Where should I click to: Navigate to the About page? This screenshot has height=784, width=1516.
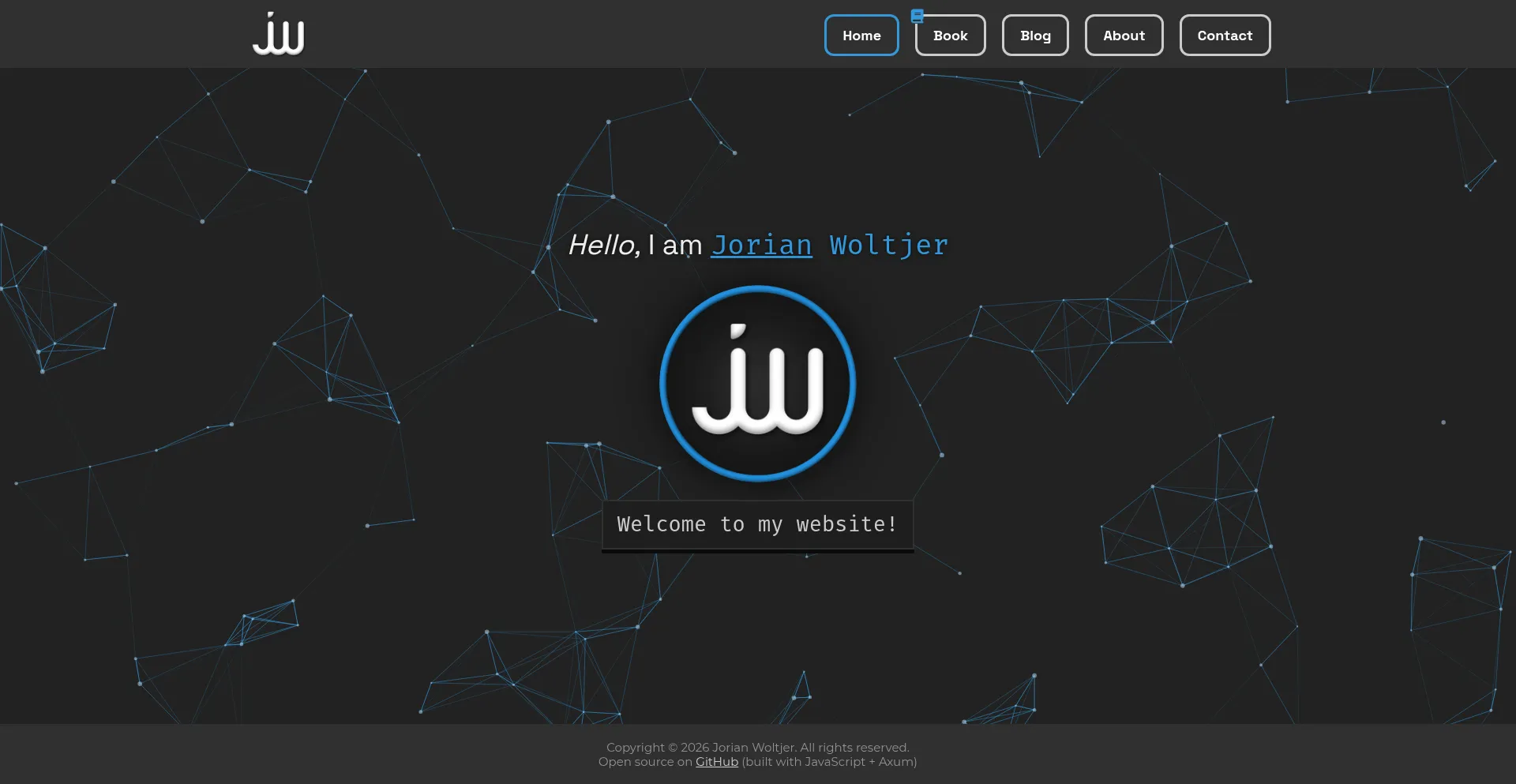[1124, 36]
